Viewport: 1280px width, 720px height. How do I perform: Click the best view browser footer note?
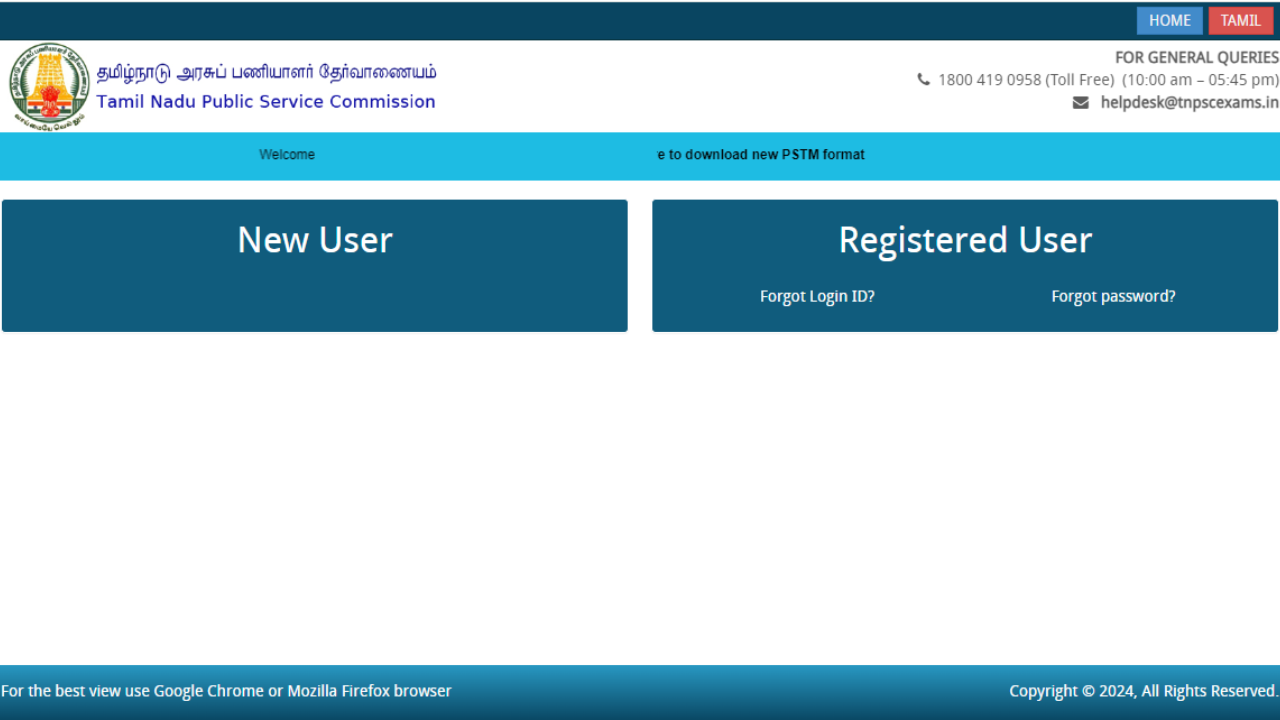point(226,691)
